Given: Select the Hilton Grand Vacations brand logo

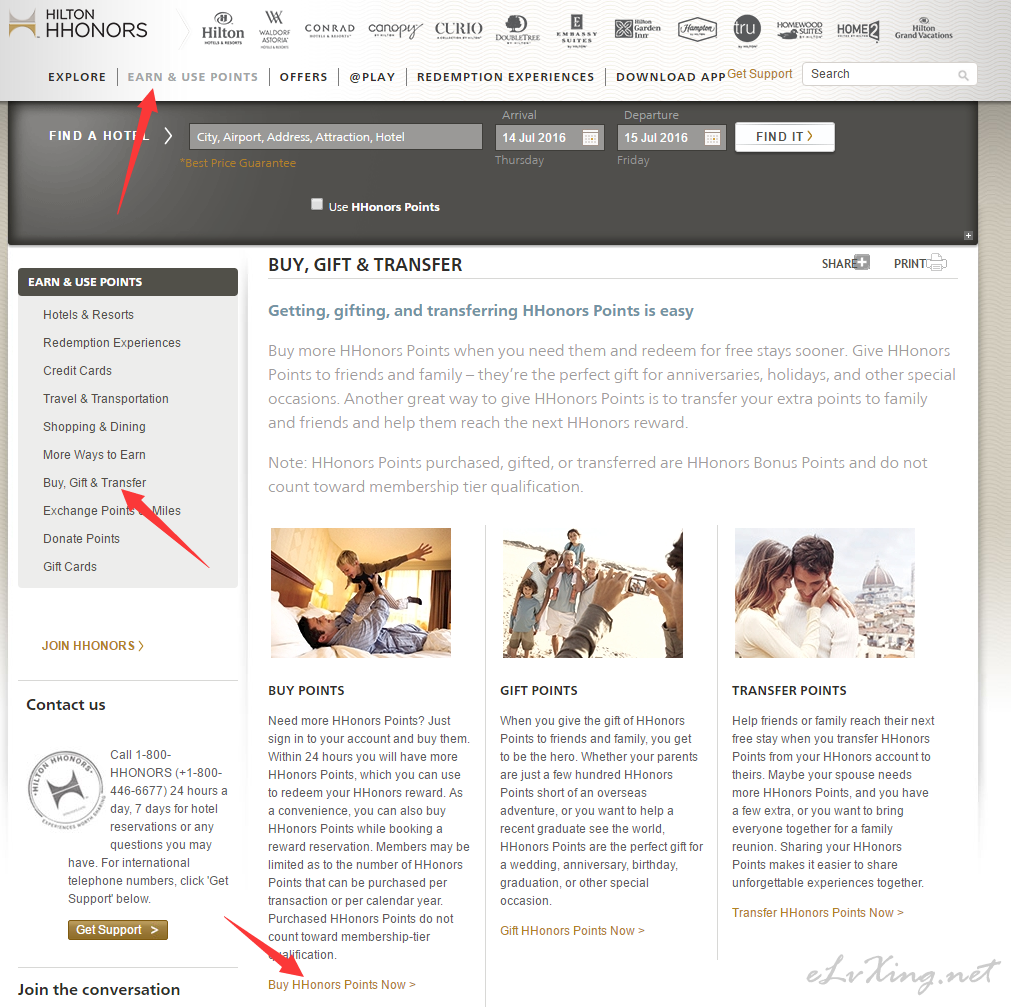Looking at the screenshot, I should 923,29.
